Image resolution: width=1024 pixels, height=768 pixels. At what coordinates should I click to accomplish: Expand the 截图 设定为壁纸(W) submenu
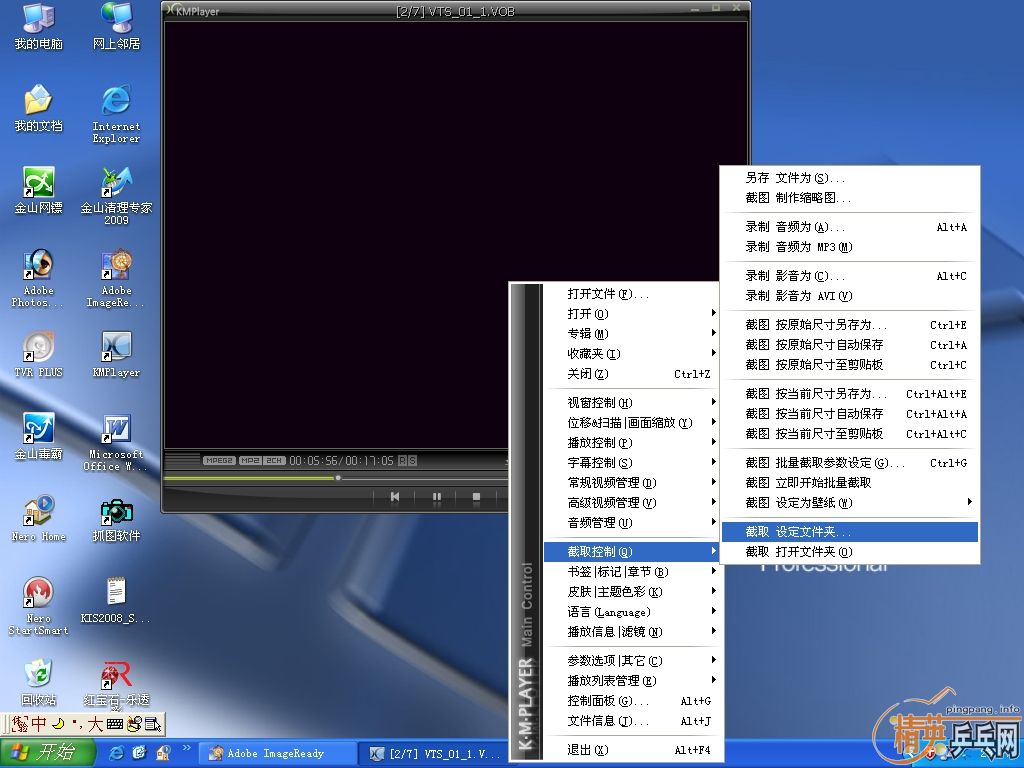point(850,503)
